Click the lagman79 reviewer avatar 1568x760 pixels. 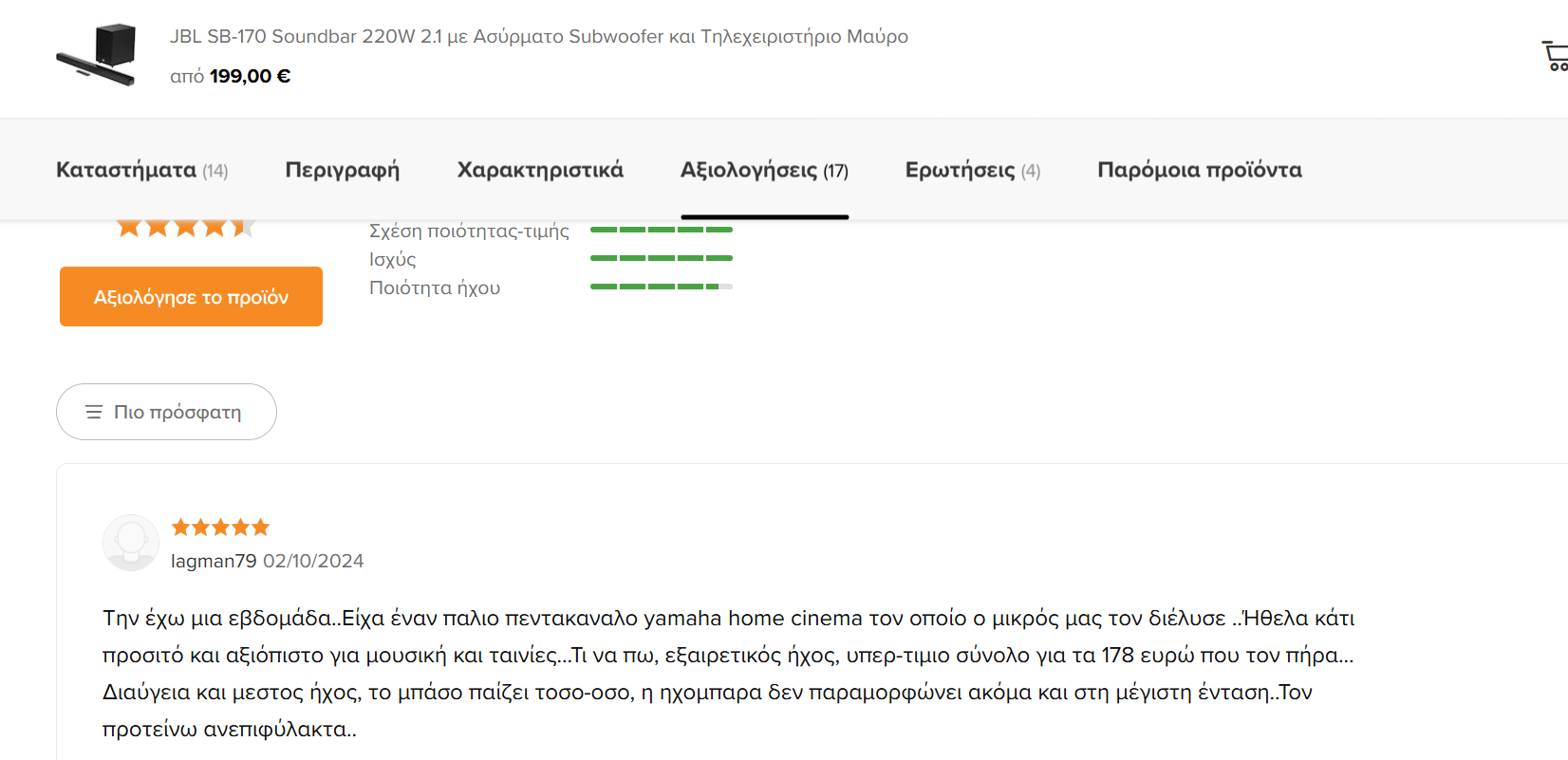click(131, 543)
